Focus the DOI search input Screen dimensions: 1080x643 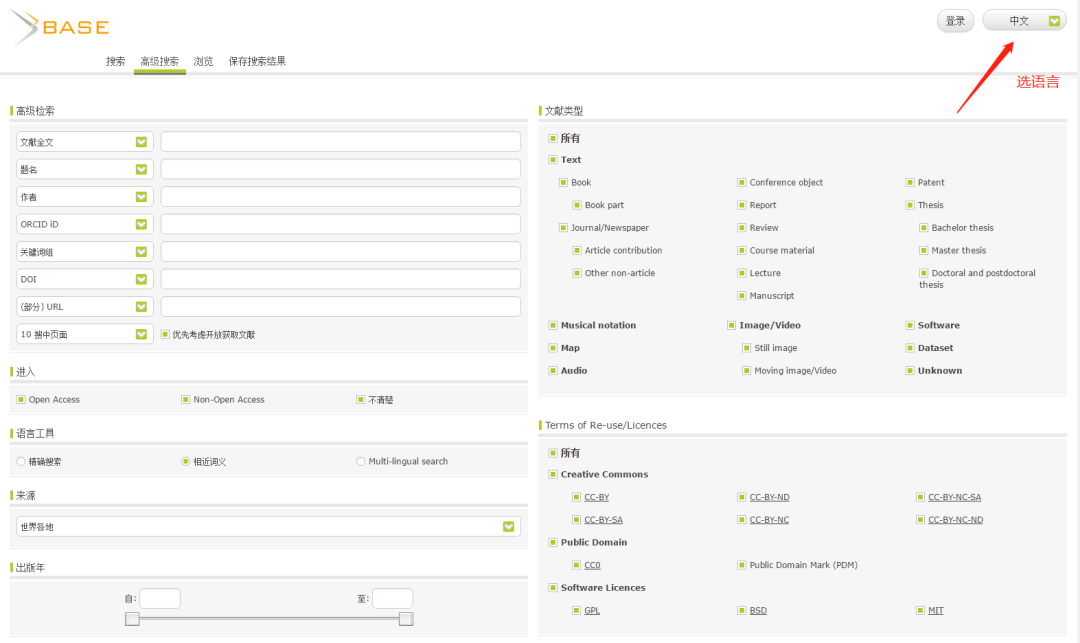(340, 279)
